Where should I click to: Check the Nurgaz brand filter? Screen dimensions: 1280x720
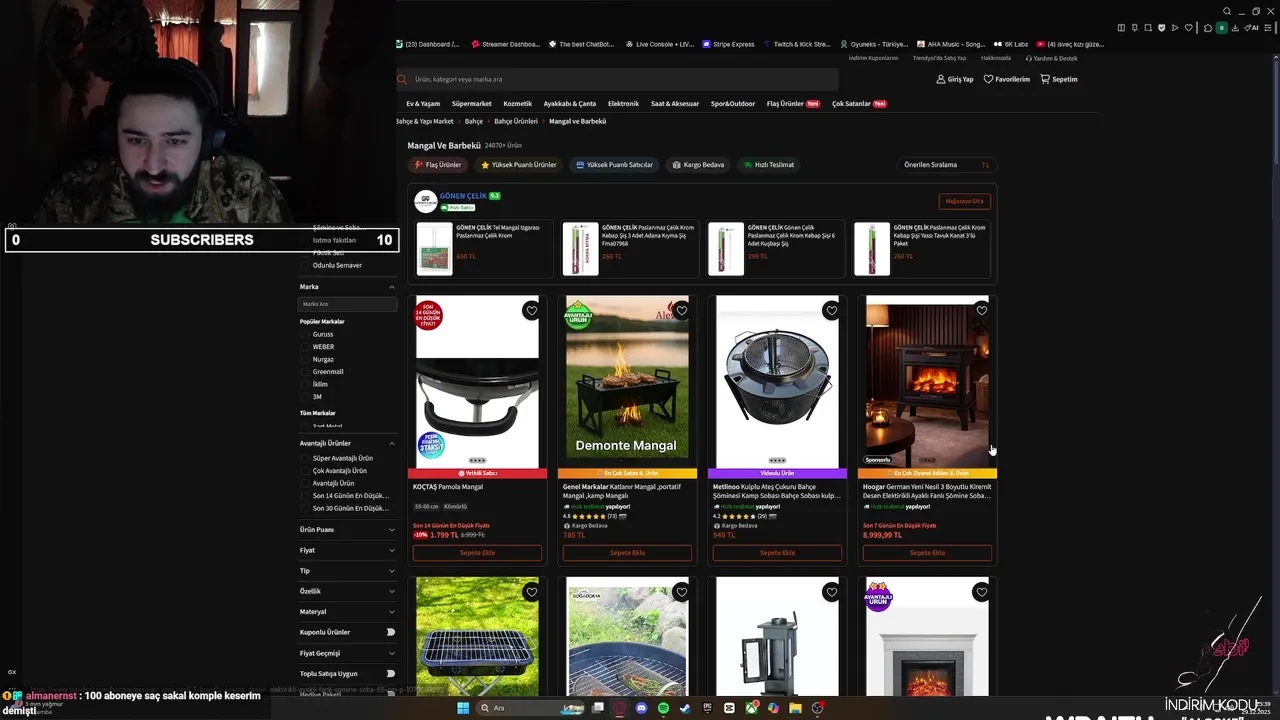point(305,359)
